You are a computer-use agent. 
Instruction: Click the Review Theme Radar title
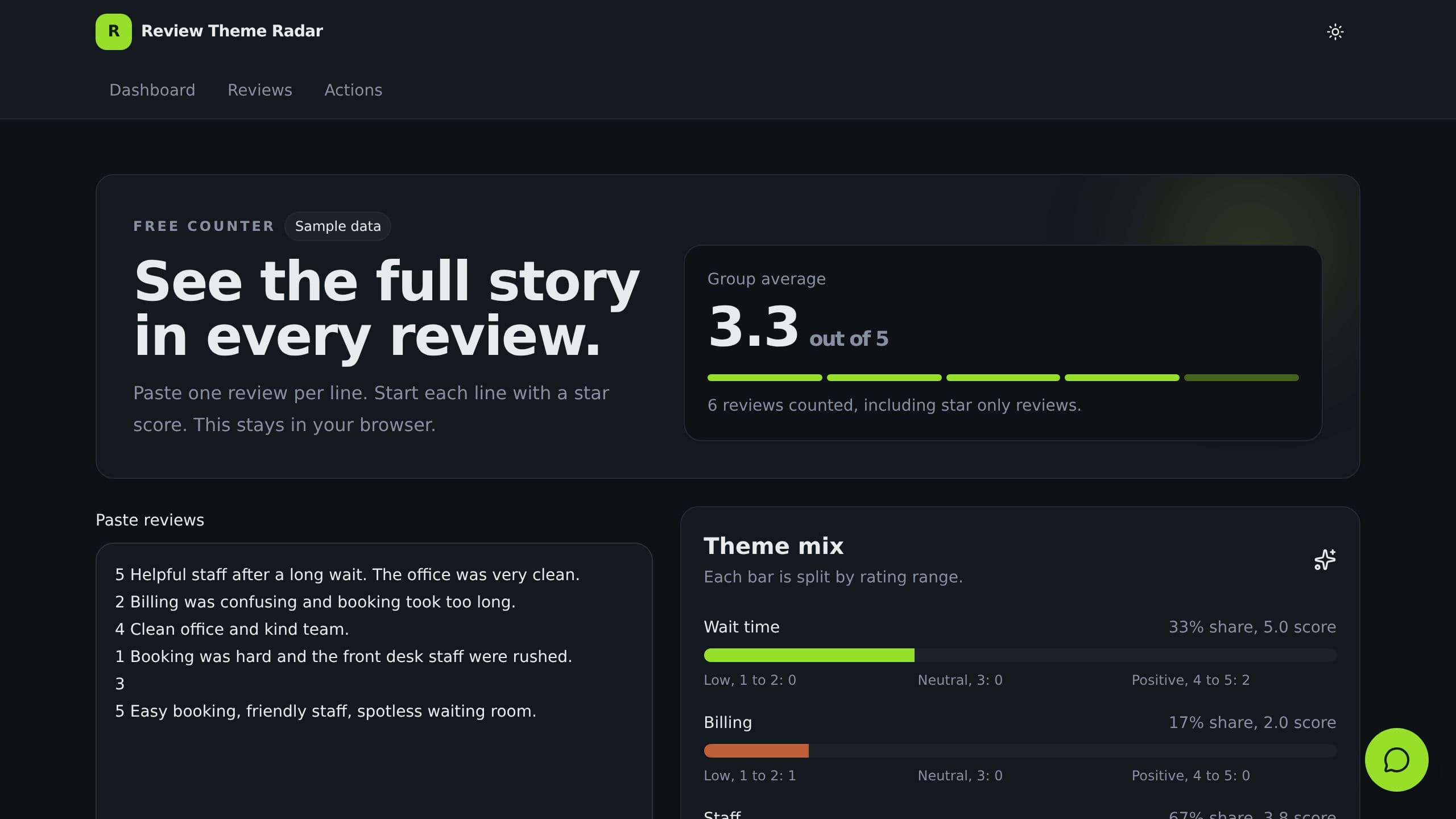[x=232, y=31]
